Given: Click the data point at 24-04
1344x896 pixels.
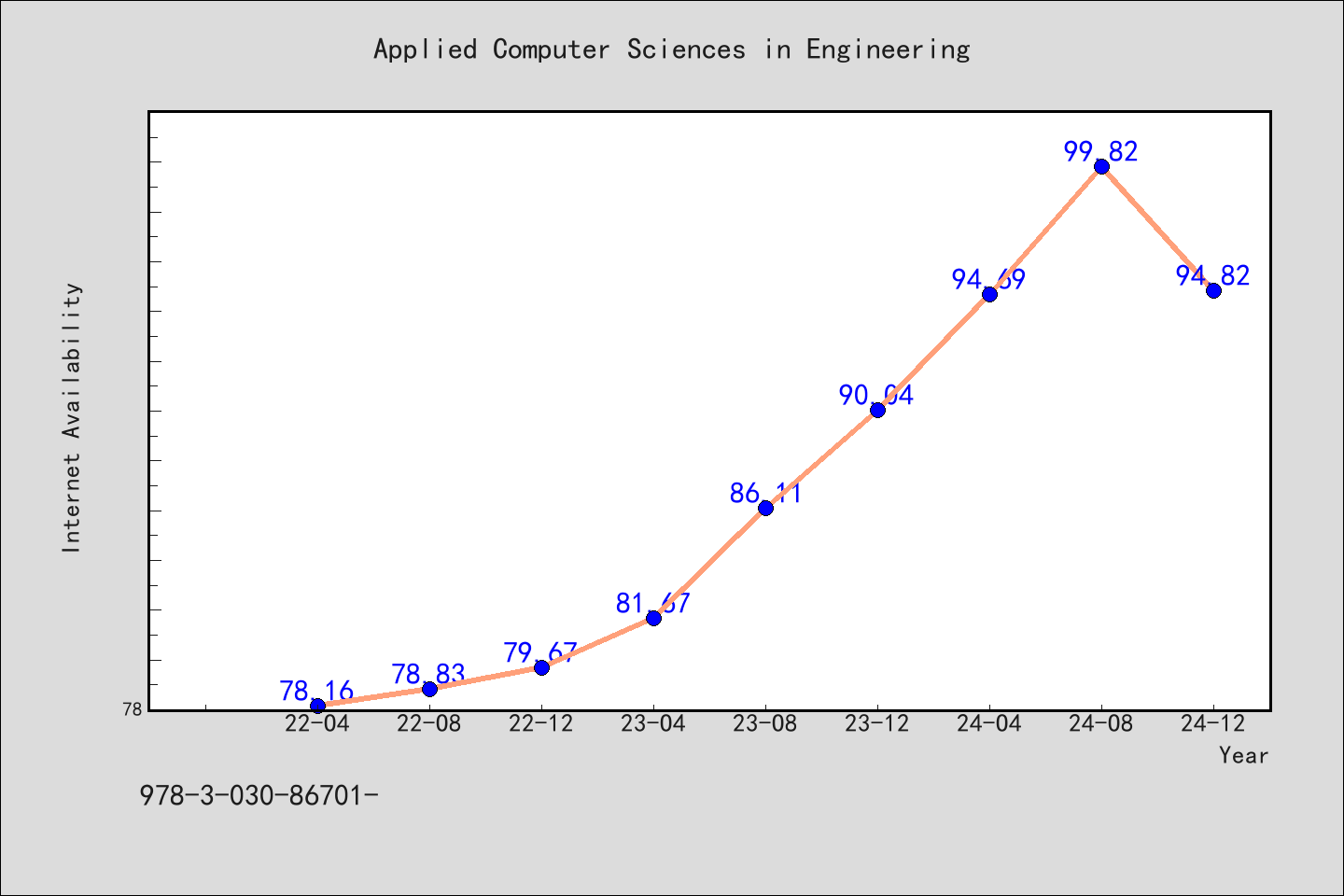Looking at the screenshot, I should pyautogui.click(x=989, y=294).
